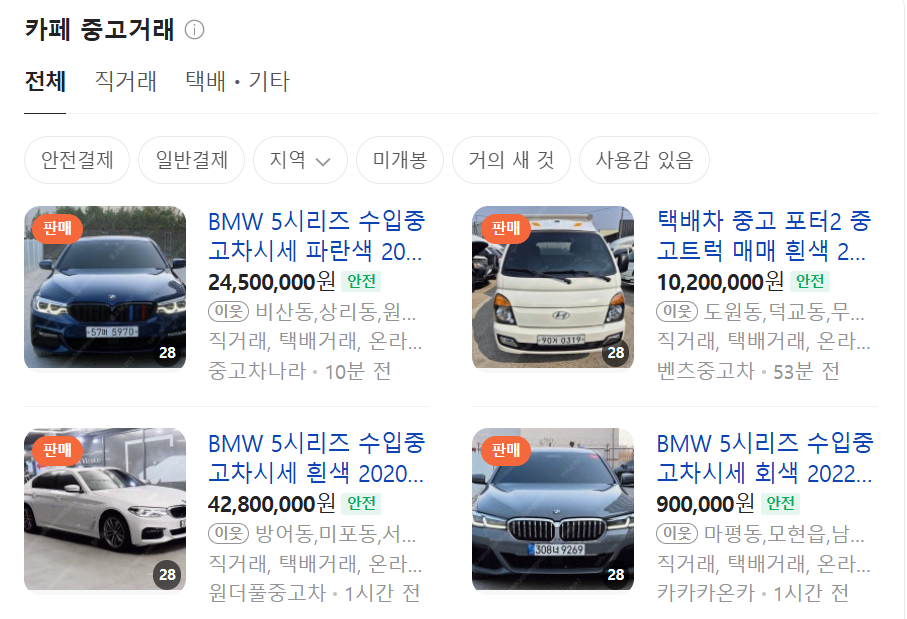
Task: Open 택배차 중고 포터2 listing title
Action: pyautogui.click(x=764, y=236)
